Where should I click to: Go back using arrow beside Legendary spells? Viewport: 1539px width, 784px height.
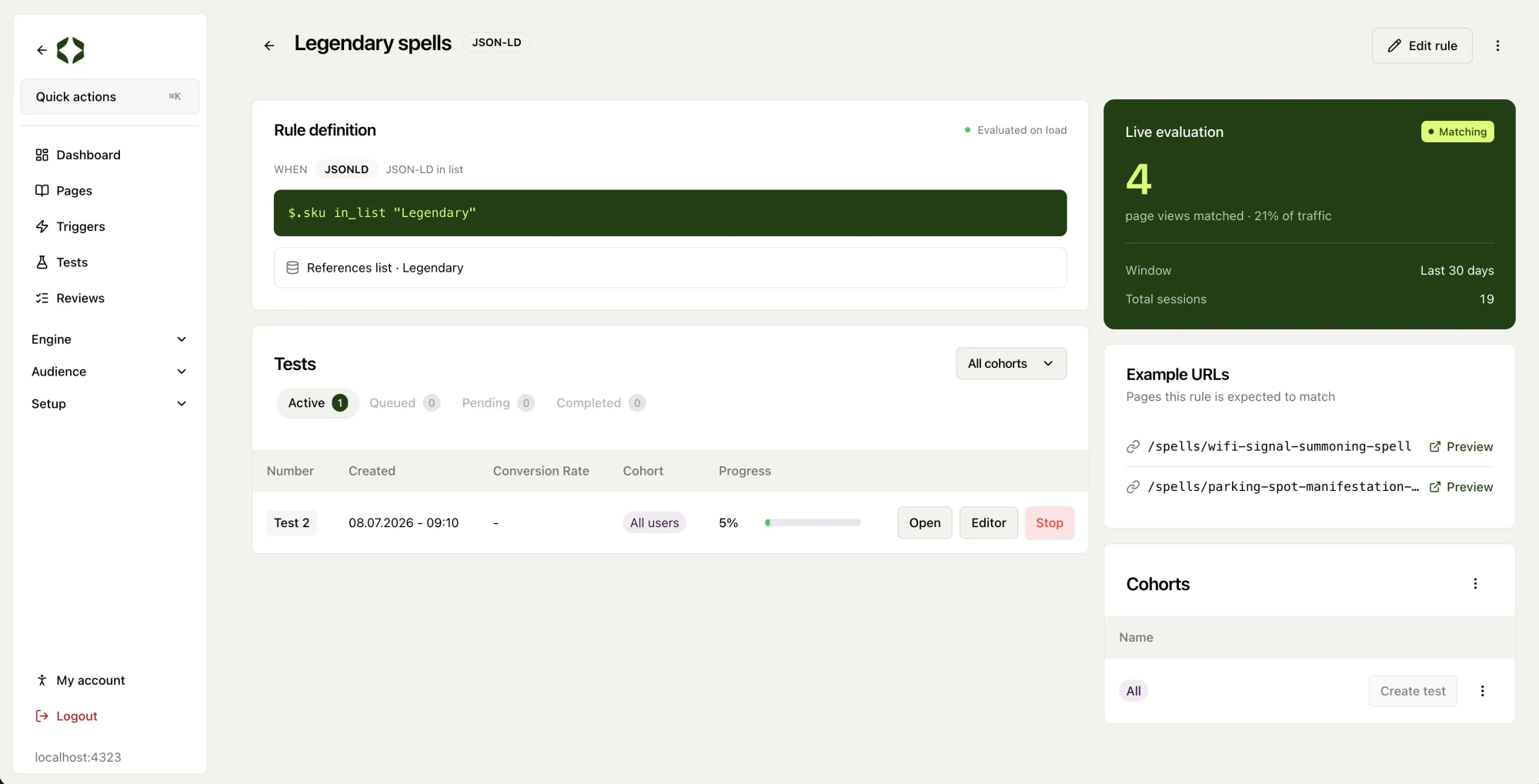tap(269, 45)
